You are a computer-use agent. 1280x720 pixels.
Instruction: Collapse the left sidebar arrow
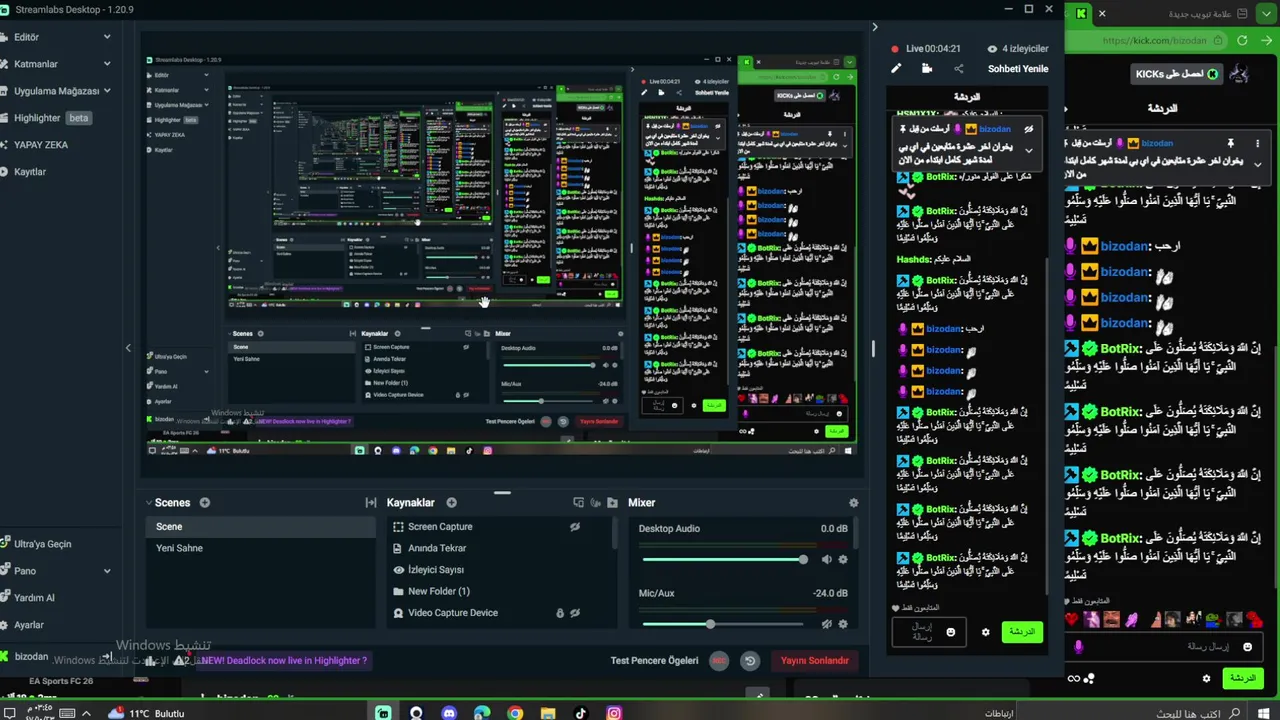pos(128,348)
